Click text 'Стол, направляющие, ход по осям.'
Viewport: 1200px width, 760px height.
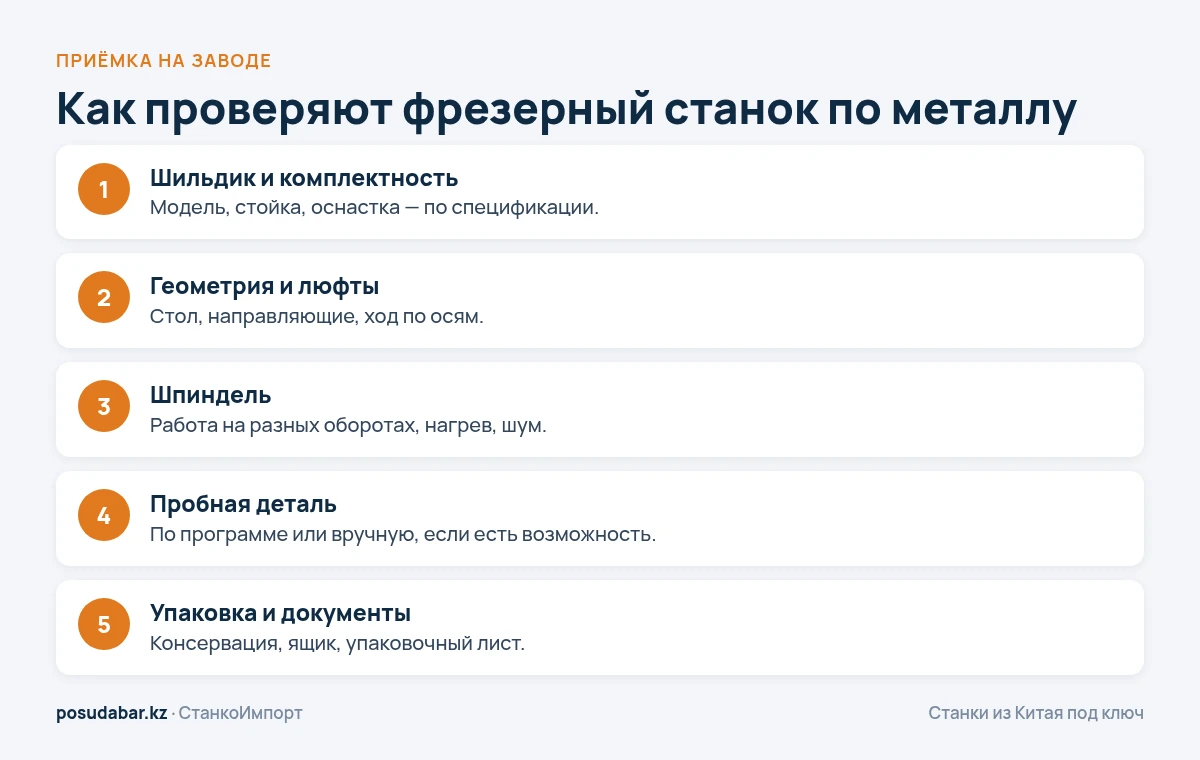click(317, 317)
